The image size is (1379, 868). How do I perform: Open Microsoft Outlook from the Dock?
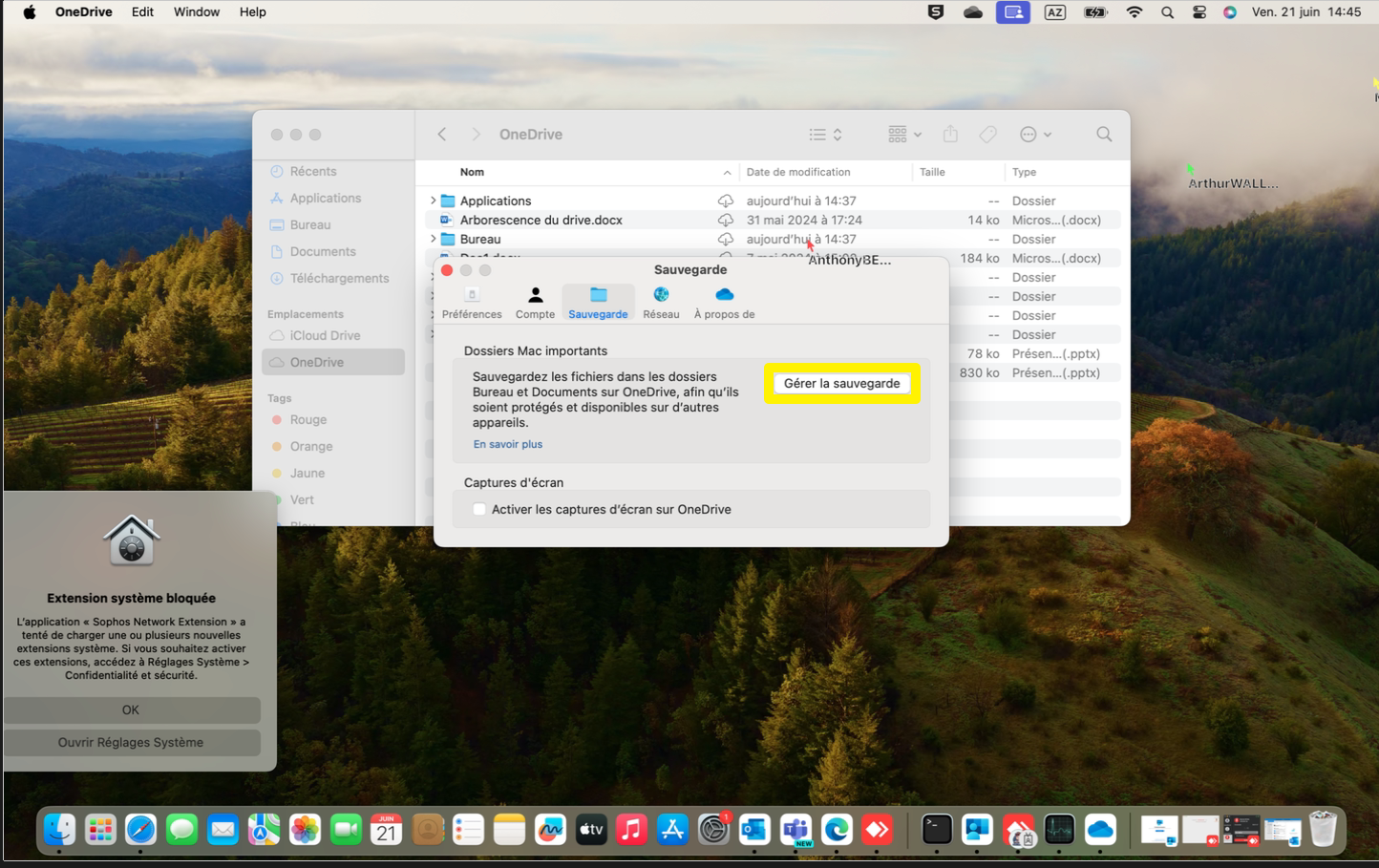pos(754,830)
